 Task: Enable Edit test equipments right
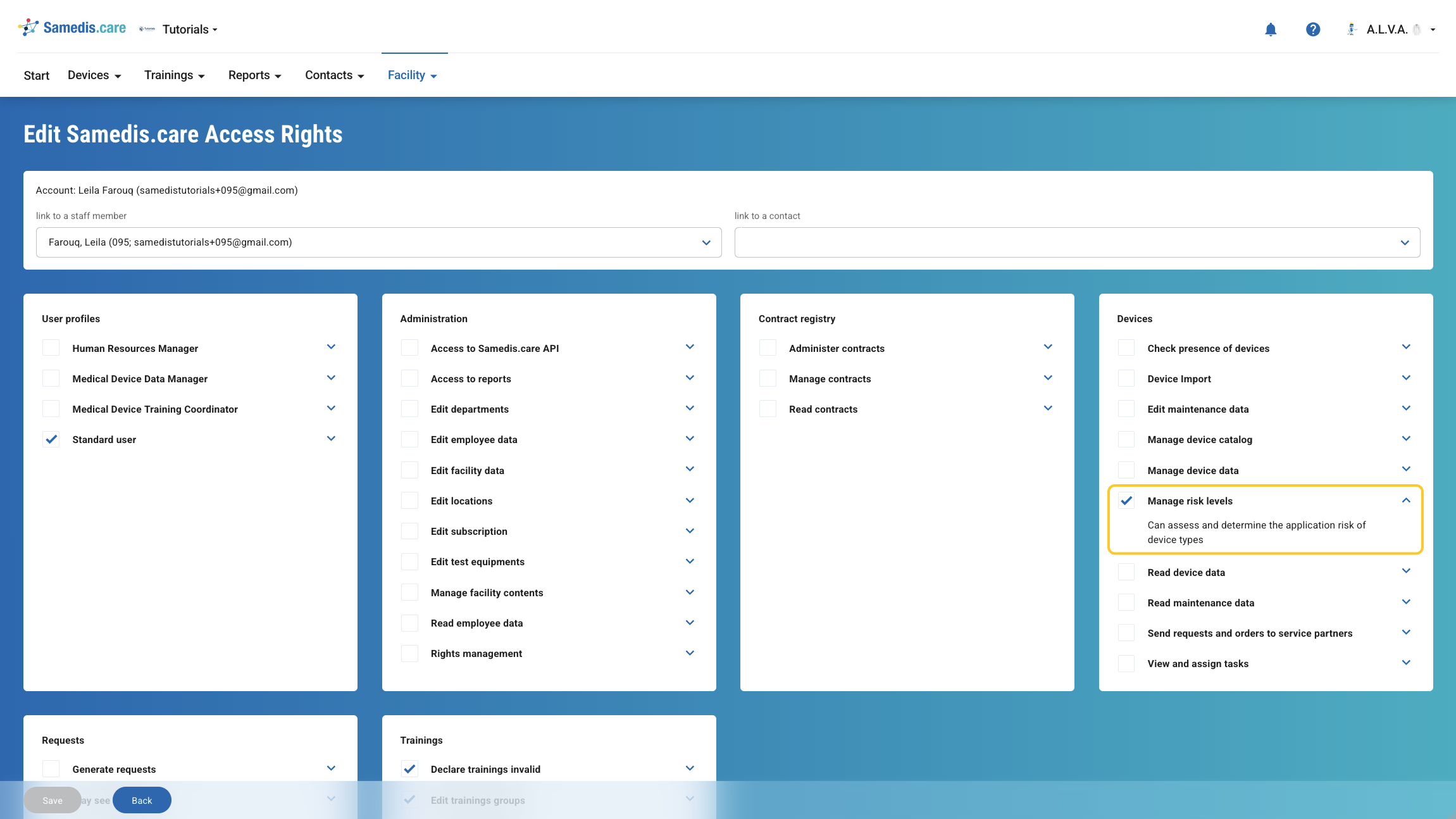pyautogui.click(x=410, y=561)
